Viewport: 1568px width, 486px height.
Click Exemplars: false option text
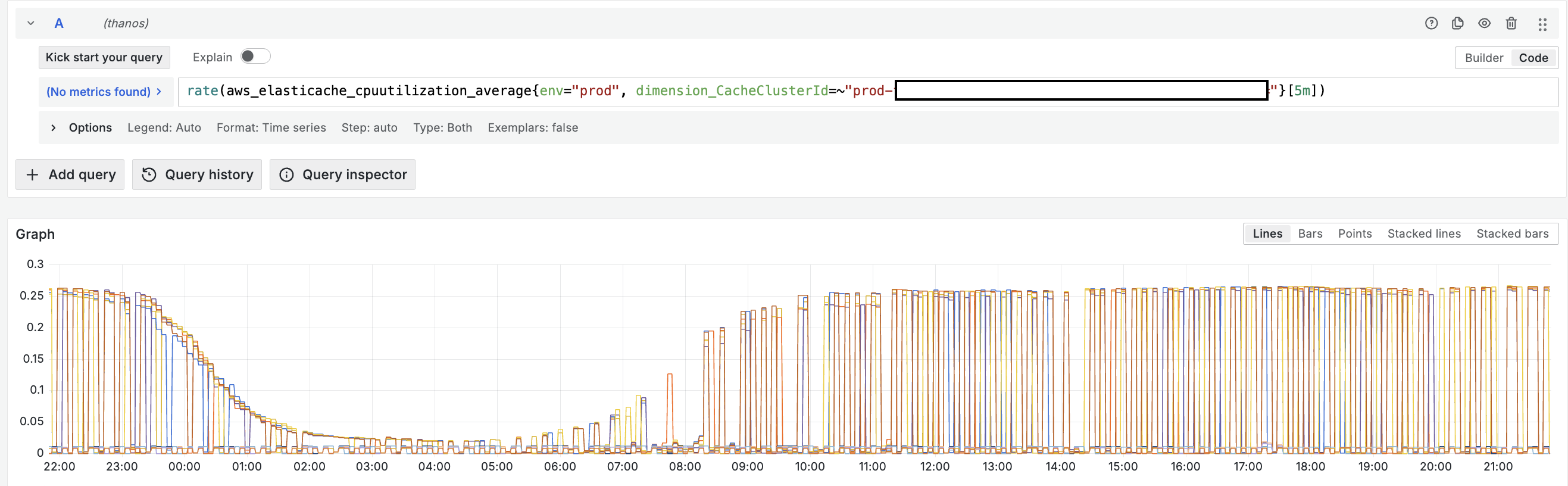click(x=533, y=127)
